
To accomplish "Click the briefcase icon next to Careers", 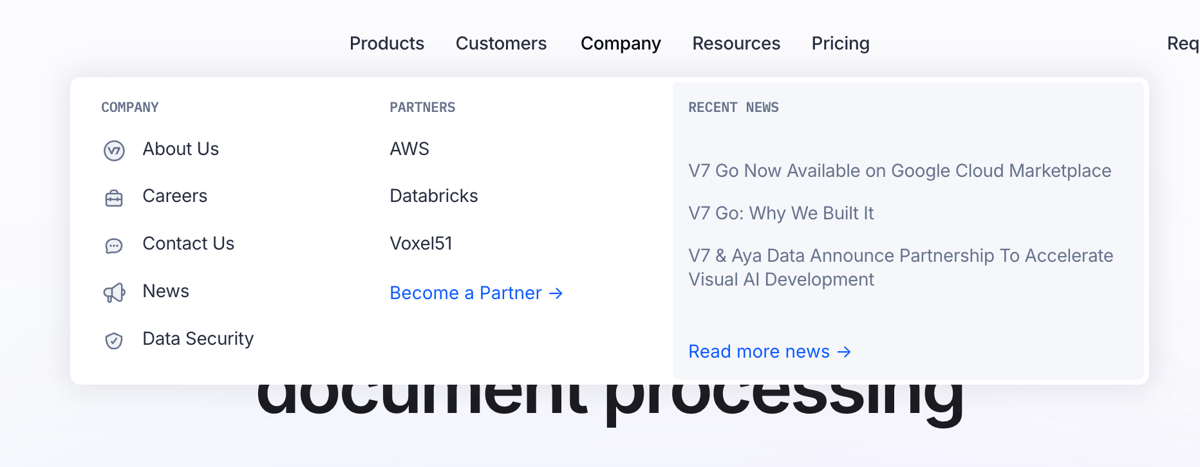I will 114,198.
